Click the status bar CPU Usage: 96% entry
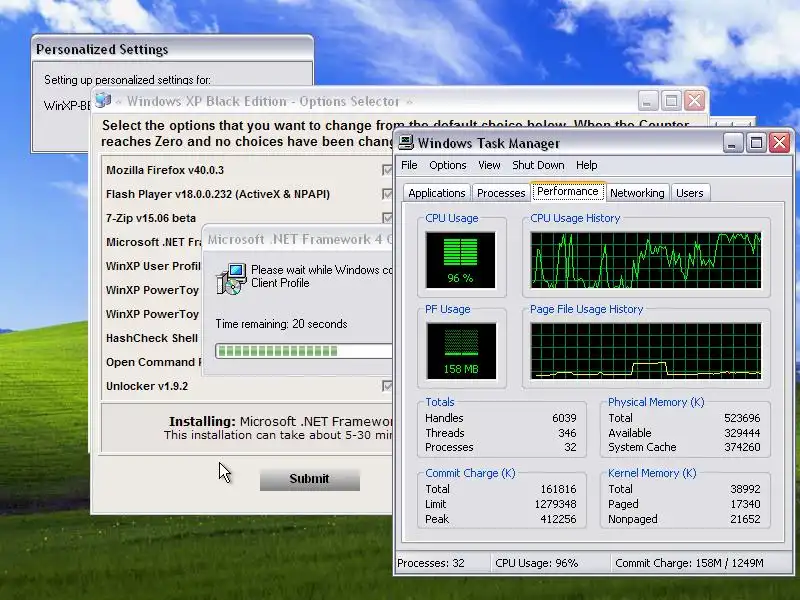This screenshot has width=800, height=600. pyautogui.click(x=537, y=563)
